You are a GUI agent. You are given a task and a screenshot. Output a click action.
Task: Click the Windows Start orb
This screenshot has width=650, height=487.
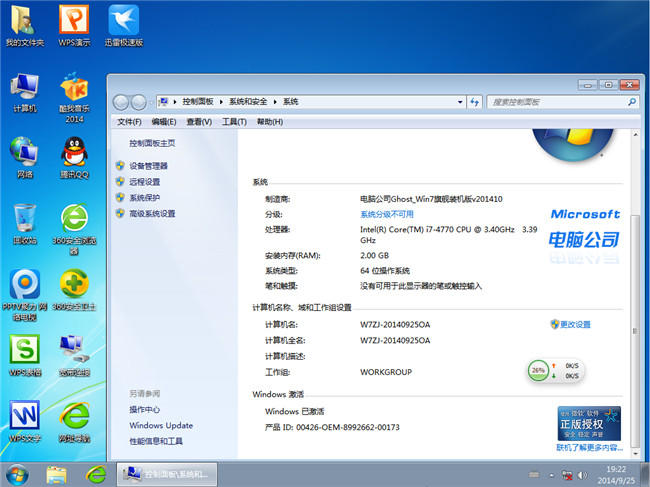[17, 475]
